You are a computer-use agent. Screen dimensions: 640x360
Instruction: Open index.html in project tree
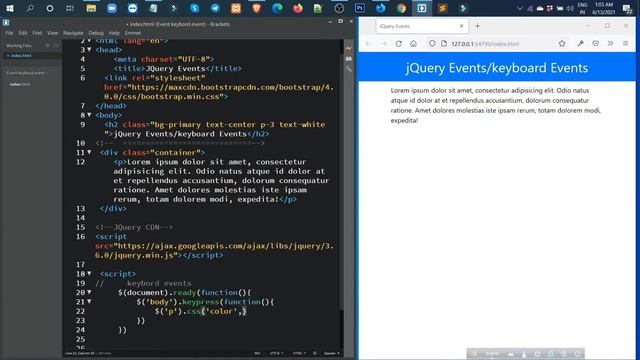pyautogui.click(x=20, y=84)
